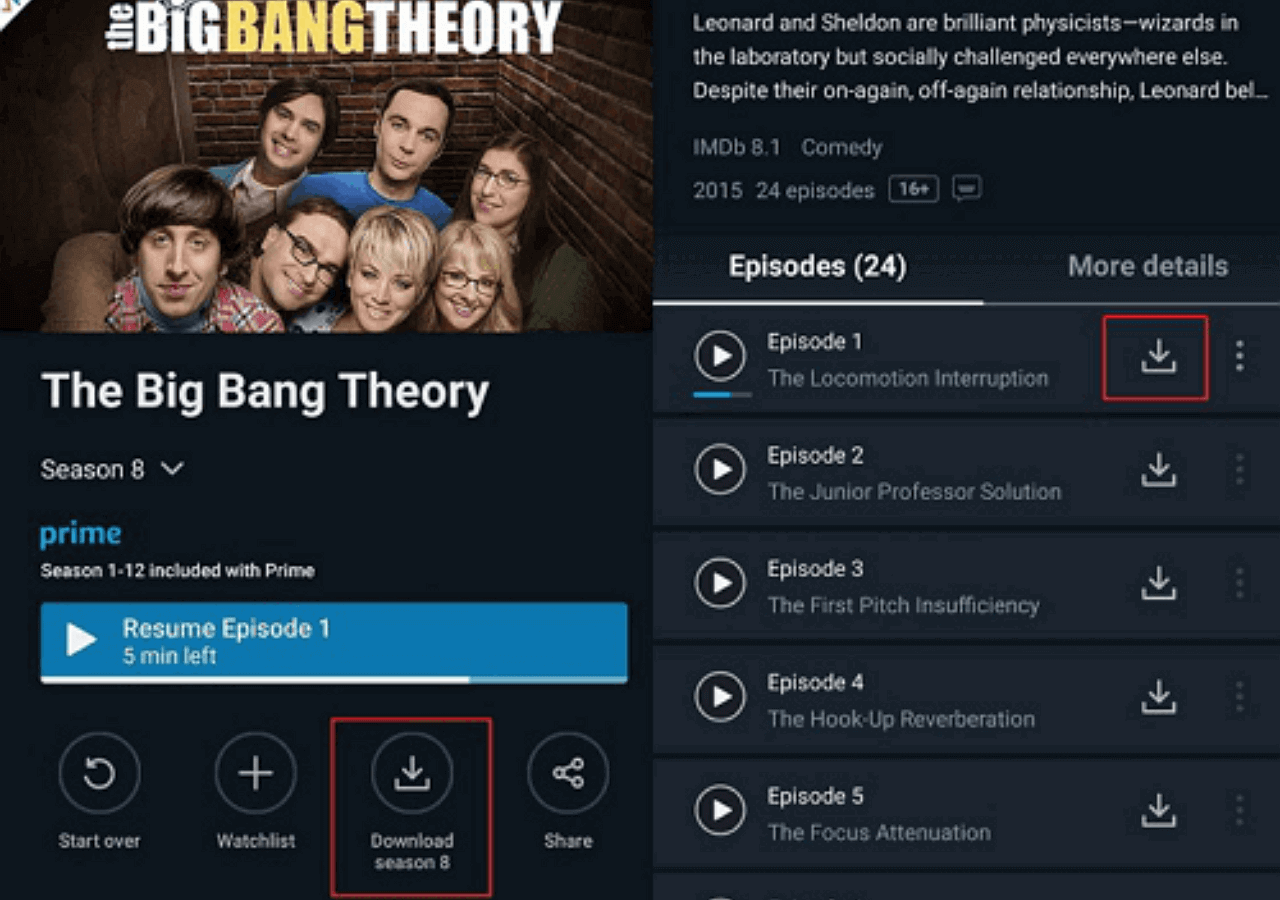The image size is (1280, 900).
Task: Expand the Season 8 dropdown
Action: coord(113,469)
